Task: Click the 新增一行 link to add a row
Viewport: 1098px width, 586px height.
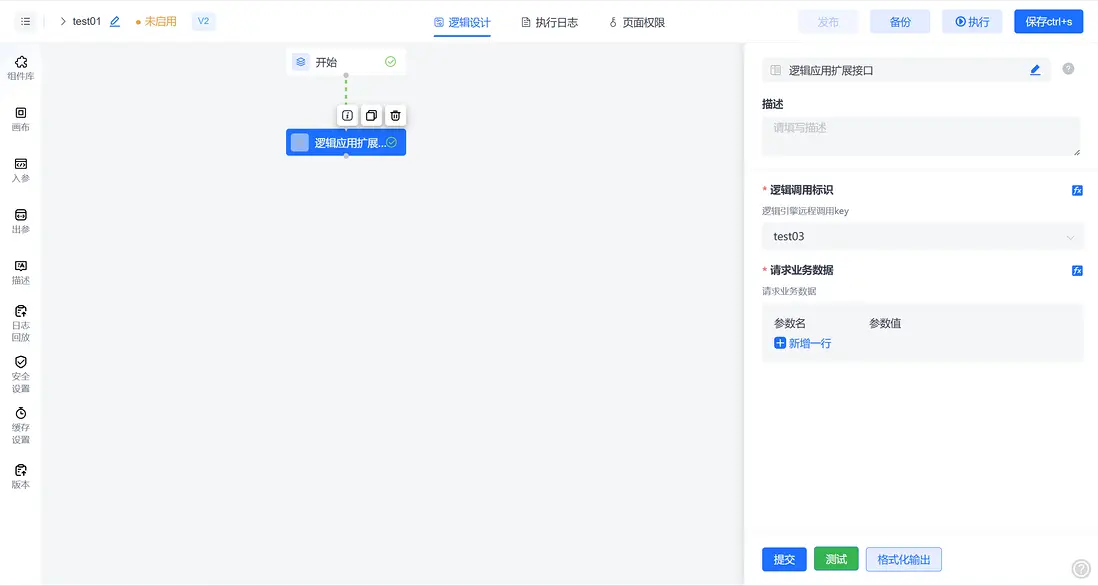Action: click(x=806, y=345)
